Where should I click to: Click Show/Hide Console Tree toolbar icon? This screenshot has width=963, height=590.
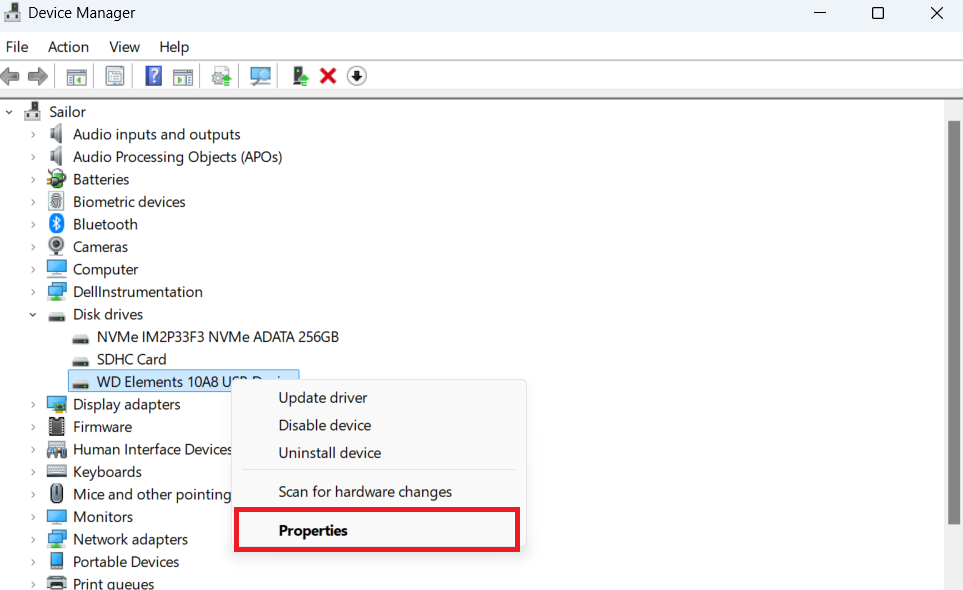tap(77, 77)
